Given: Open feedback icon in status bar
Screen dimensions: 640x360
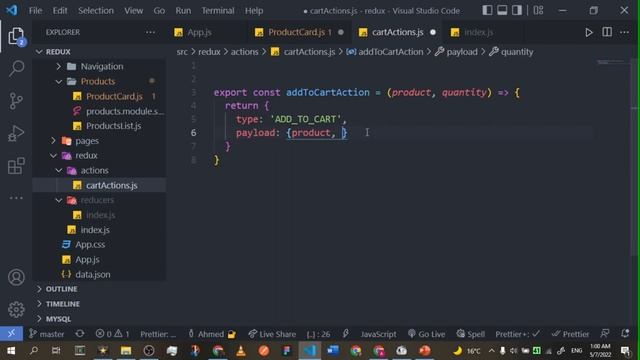Looking at the screenshot, I should click(x=605, y=334).
